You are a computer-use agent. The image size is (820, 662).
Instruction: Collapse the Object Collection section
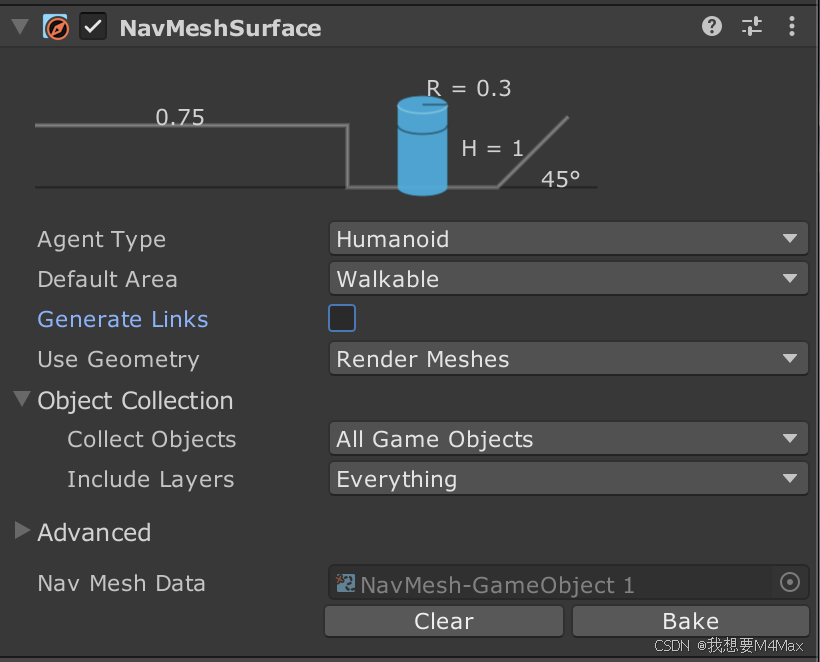click(22, 400)
